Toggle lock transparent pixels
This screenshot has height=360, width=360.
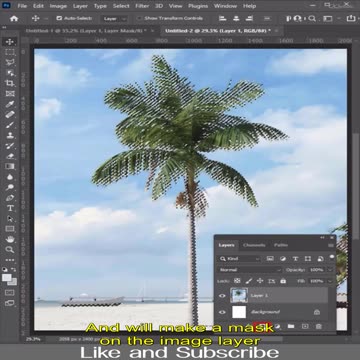tap(237, 281)
